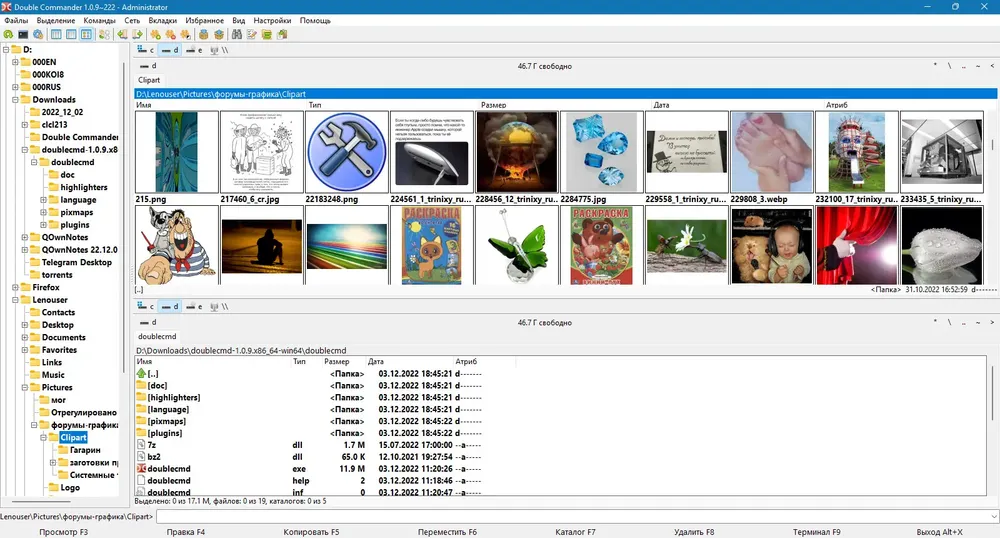The image size is (1000, 538).
Task: Expand the 000EN folder tree node
Action: (15, 62)
